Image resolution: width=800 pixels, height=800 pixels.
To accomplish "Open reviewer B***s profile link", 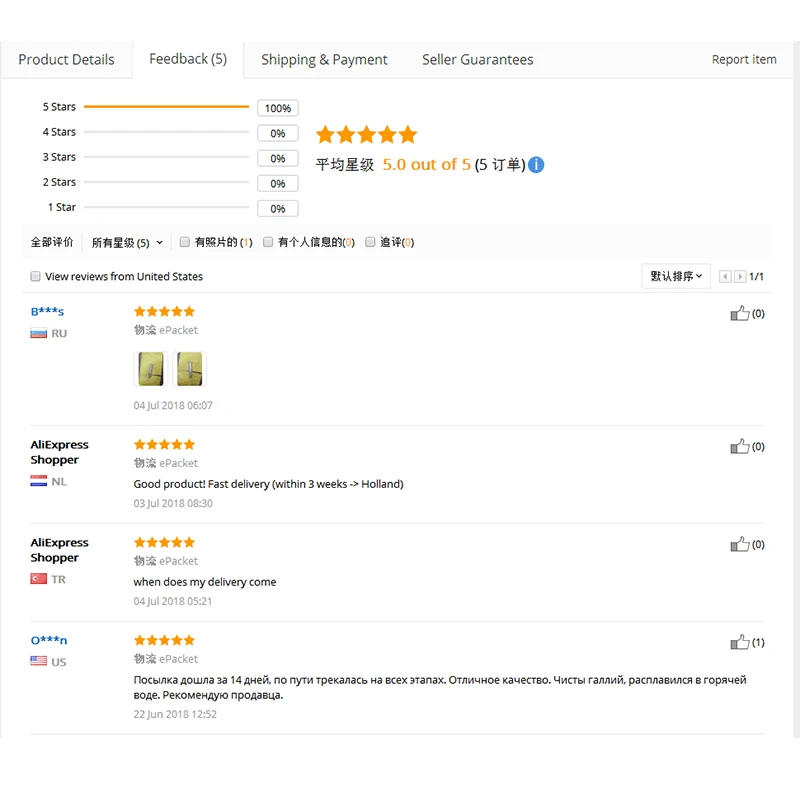I will tap(47, 312).
